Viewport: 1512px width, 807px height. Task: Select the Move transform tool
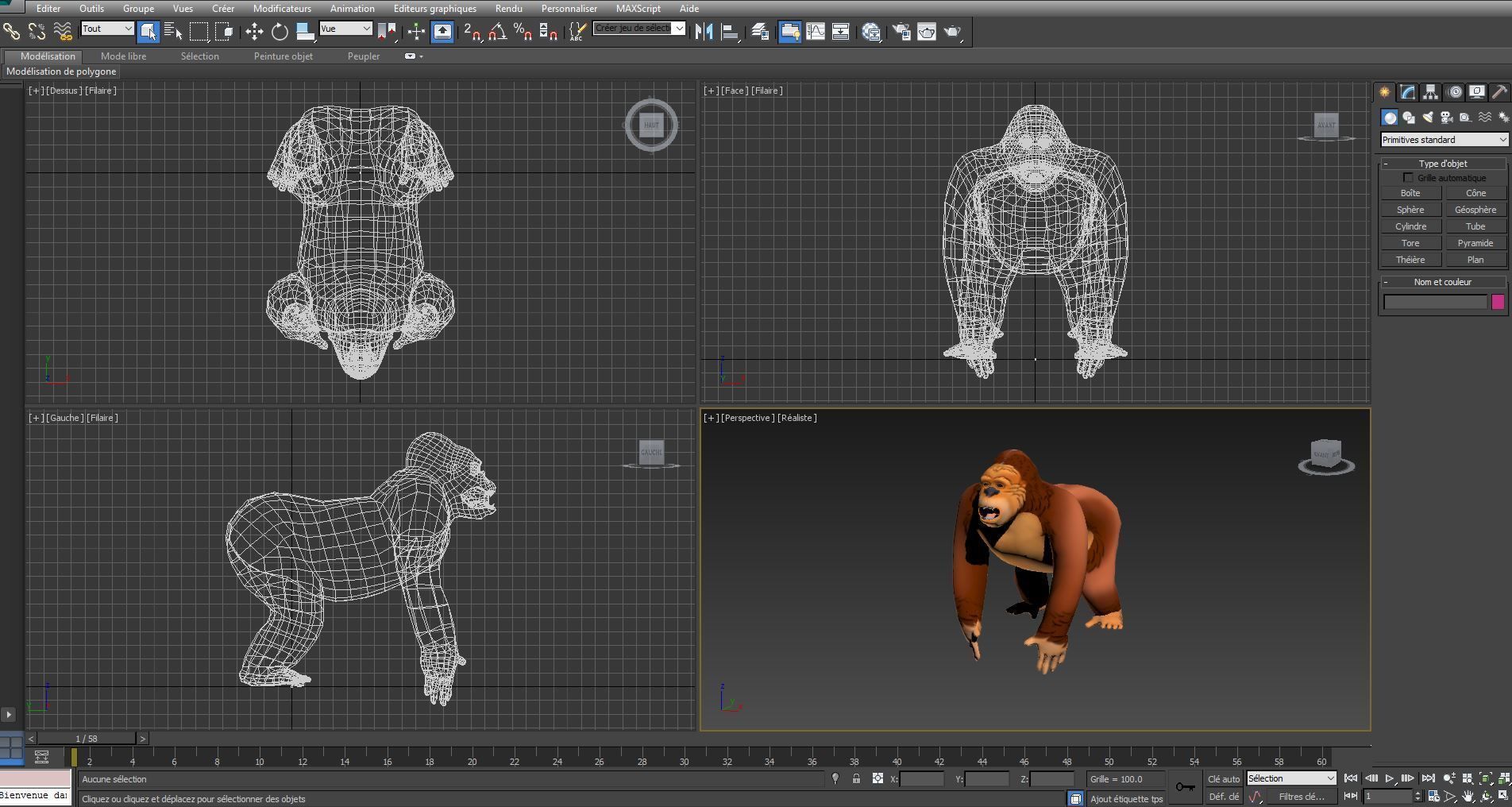click(254, 32)
